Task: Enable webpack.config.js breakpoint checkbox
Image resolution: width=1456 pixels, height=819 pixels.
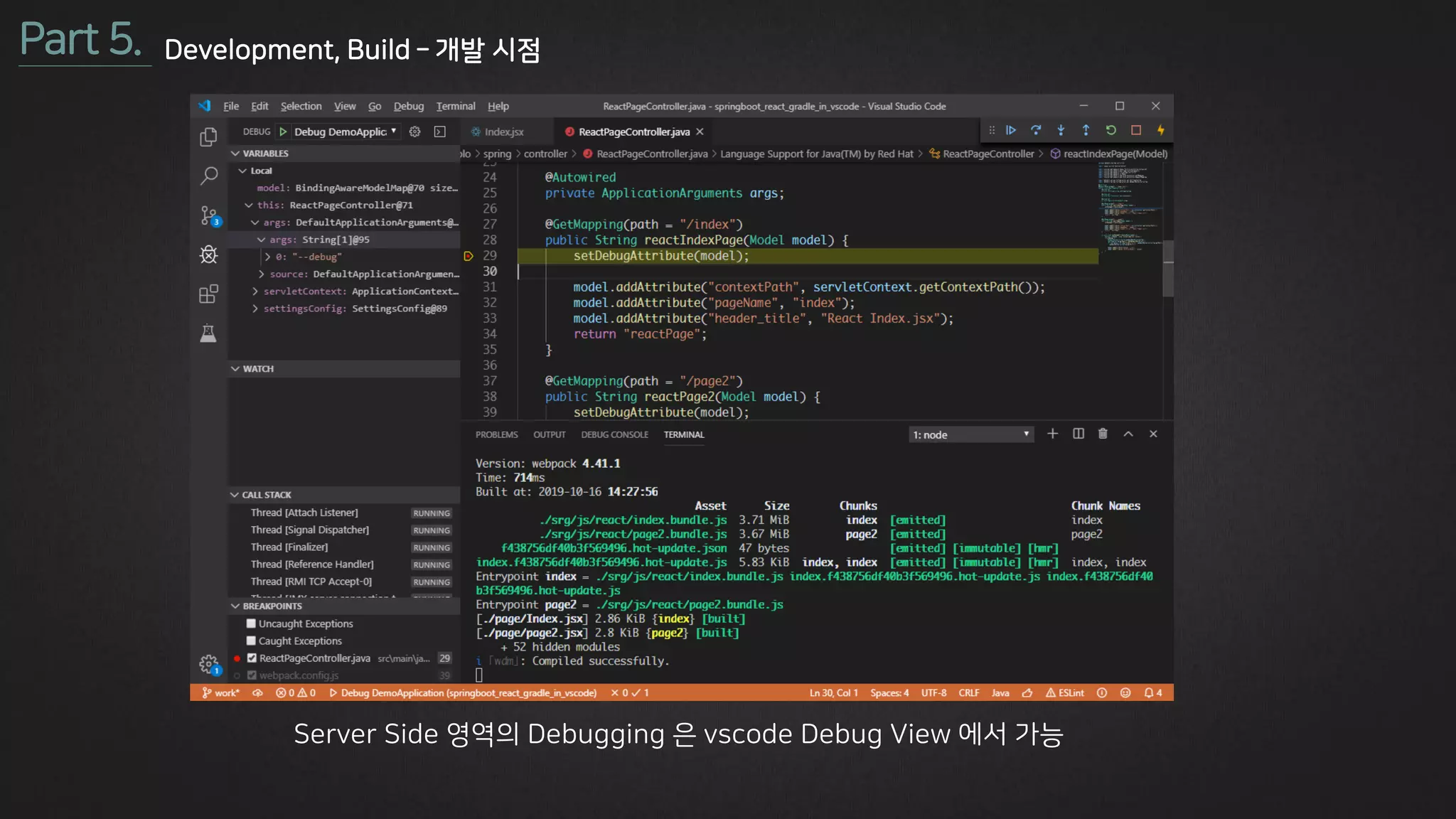Action: coord(252,675)
